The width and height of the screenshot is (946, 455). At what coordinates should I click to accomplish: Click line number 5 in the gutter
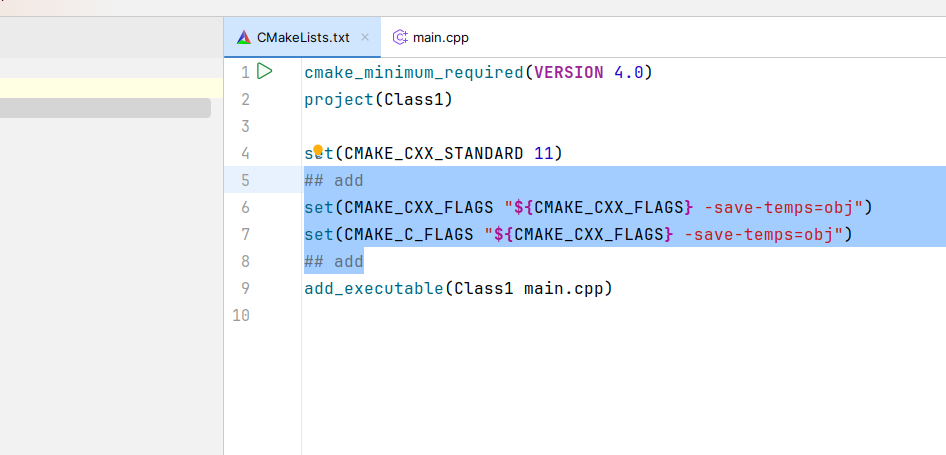point(245,181)
